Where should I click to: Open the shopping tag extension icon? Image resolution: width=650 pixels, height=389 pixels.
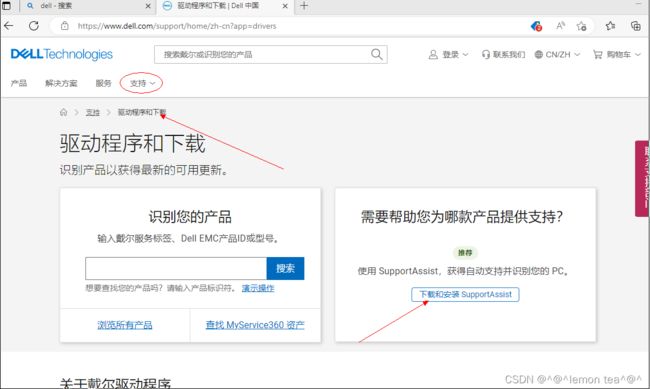pyautogui.click(x=536, y=26)
